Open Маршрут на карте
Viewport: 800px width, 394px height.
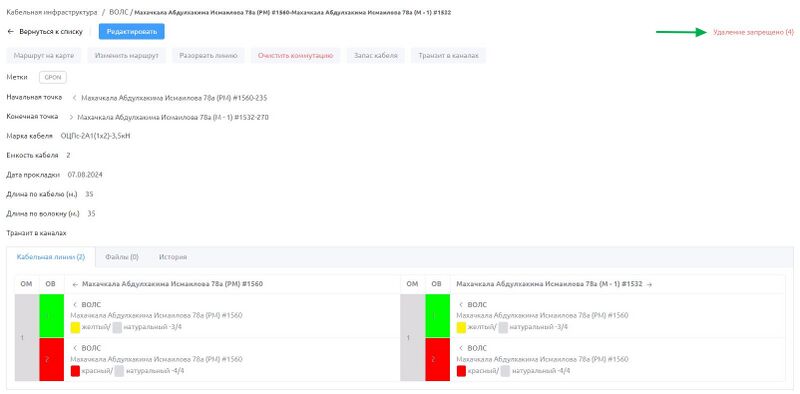tap(43, 56)
